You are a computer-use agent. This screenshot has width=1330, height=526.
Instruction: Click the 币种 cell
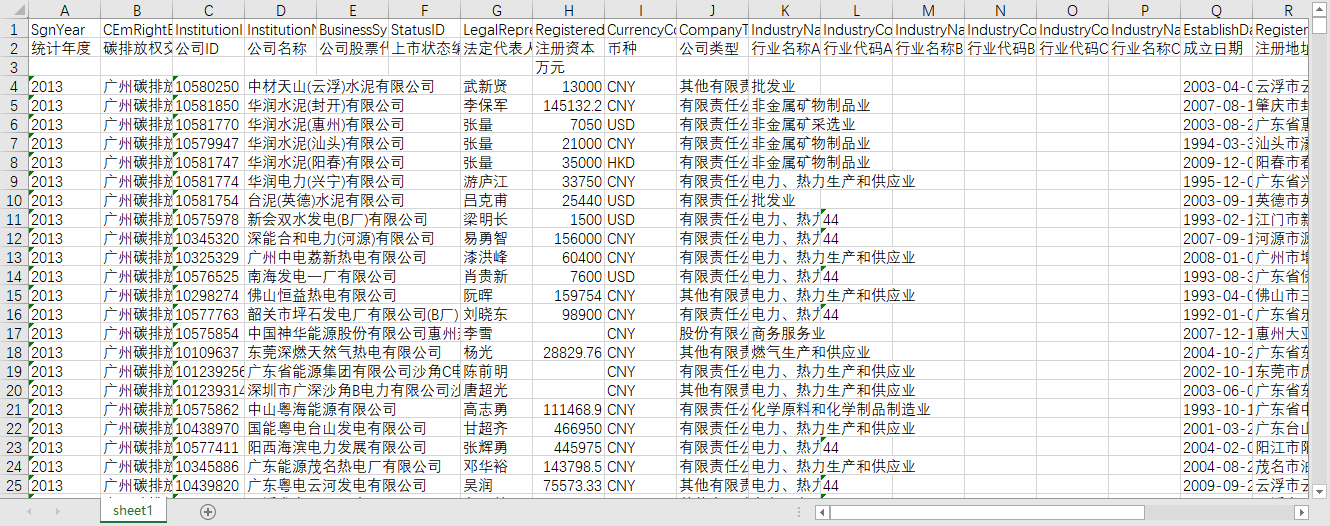pyautogui.click(x=641, y=48)
